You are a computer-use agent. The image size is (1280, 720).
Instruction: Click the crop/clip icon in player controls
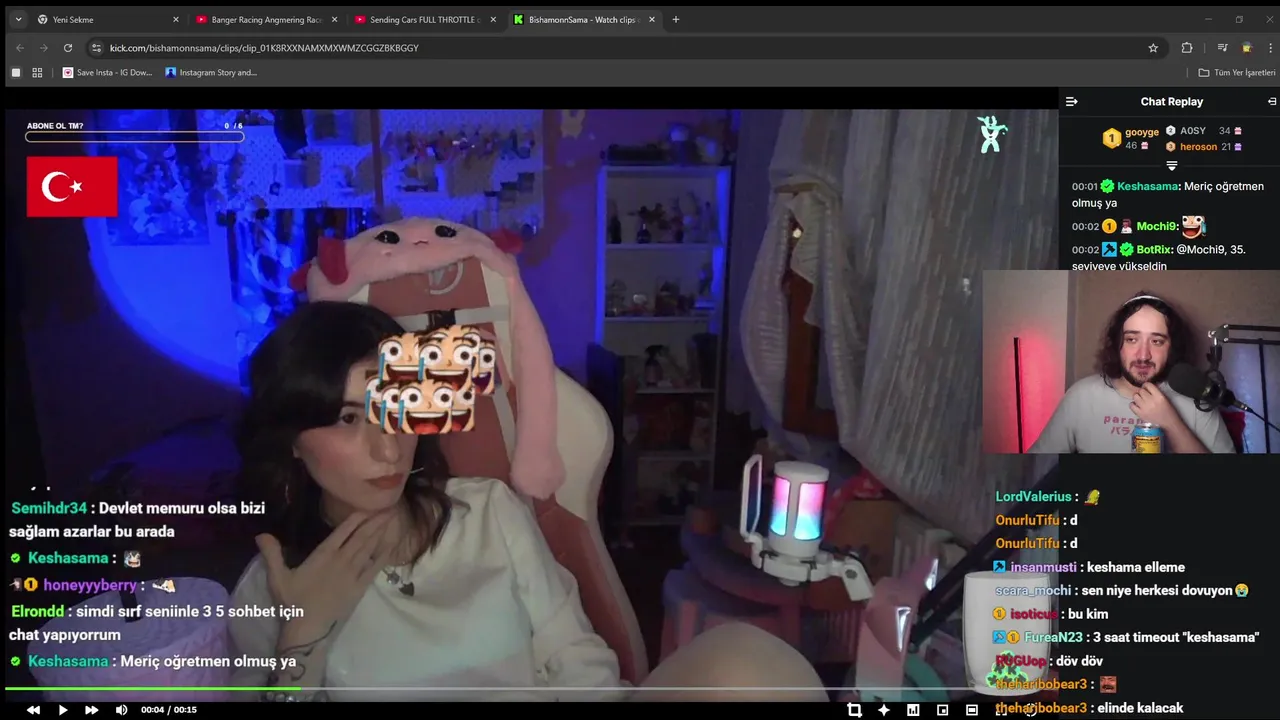coord(854,710)
